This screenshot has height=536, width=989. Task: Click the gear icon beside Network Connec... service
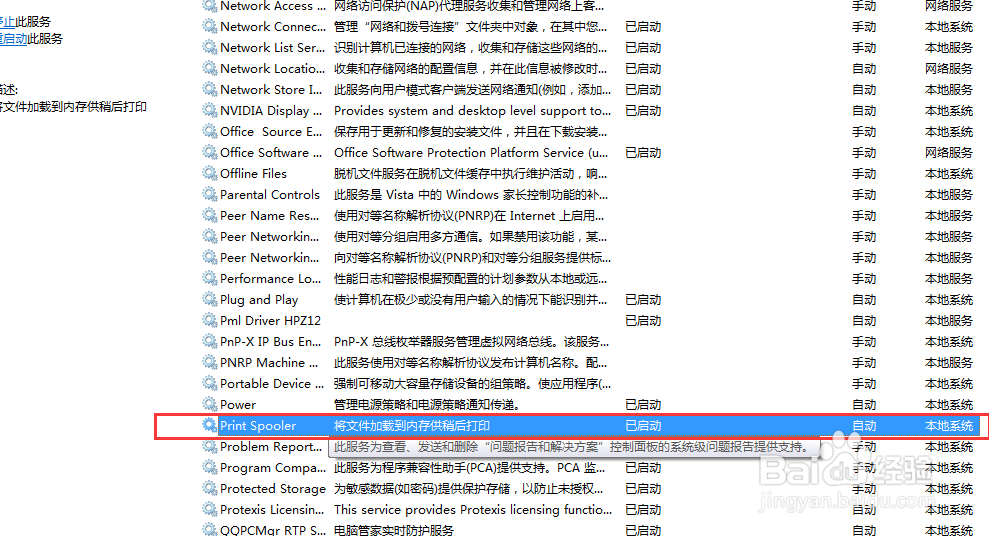pyautogui.click(x=209, y=26)
